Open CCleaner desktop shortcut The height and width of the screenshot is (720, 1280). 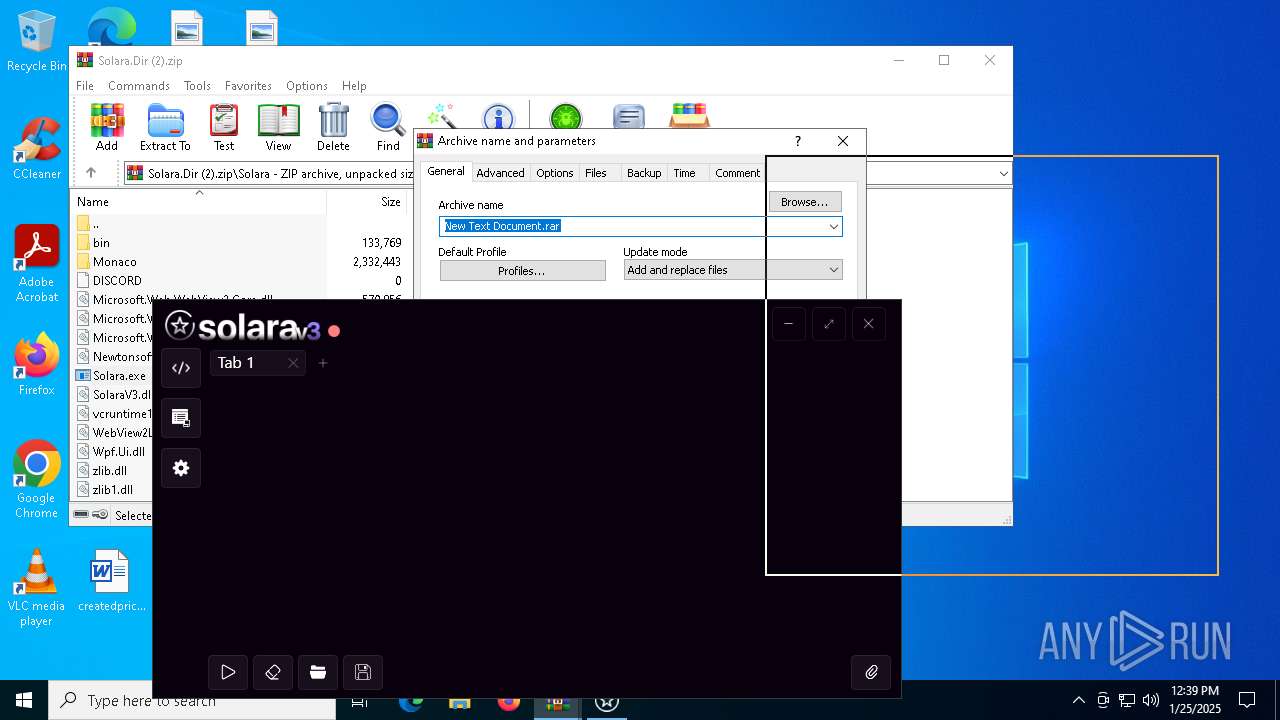pos(37,149)
